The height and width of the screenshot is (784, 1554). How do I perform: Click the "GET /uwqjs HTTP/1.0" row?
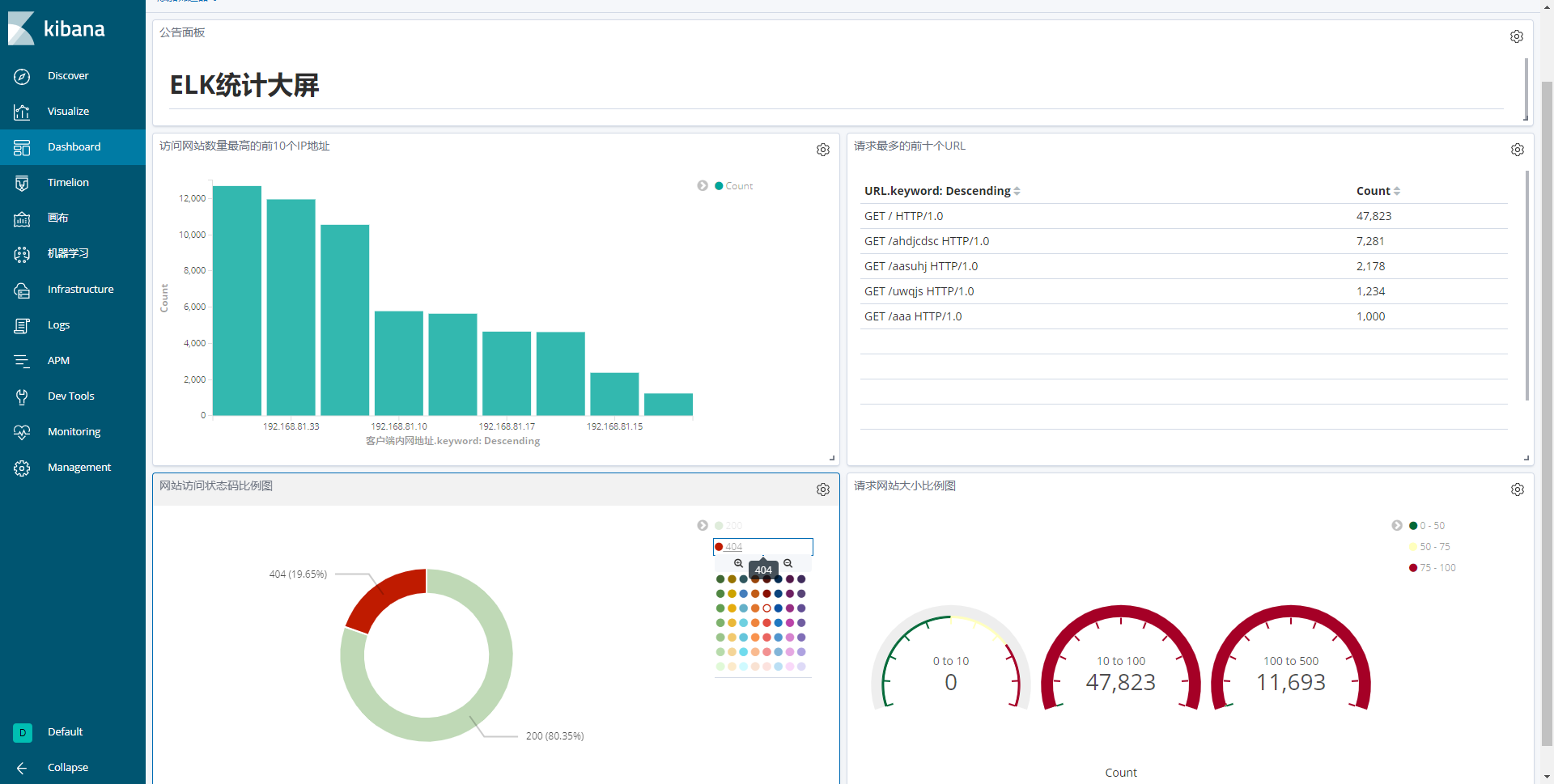[x=1183, y=291]
